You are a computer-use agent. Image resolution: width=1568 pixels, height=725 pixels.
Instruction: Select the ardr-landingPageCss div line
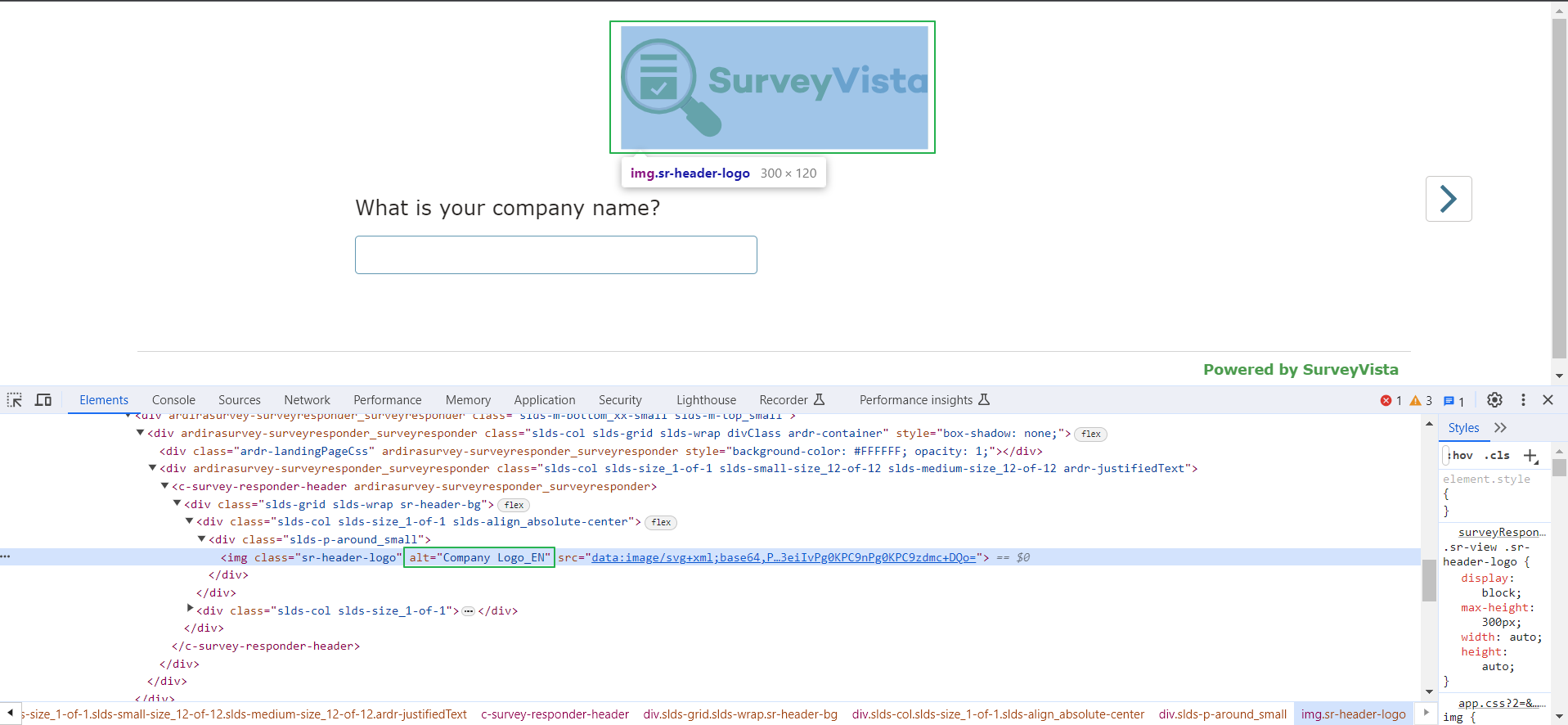601,451
